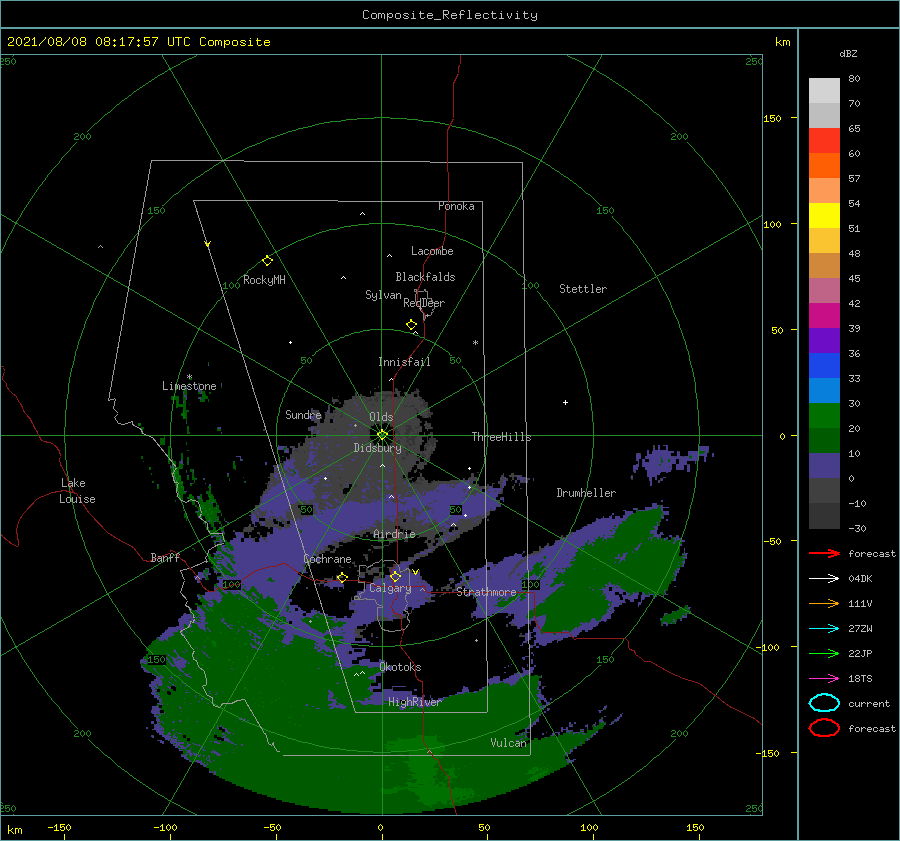Click the white plus marker east of ThreeHills
This screenshot has height=841, width=900.
(565, 402)
